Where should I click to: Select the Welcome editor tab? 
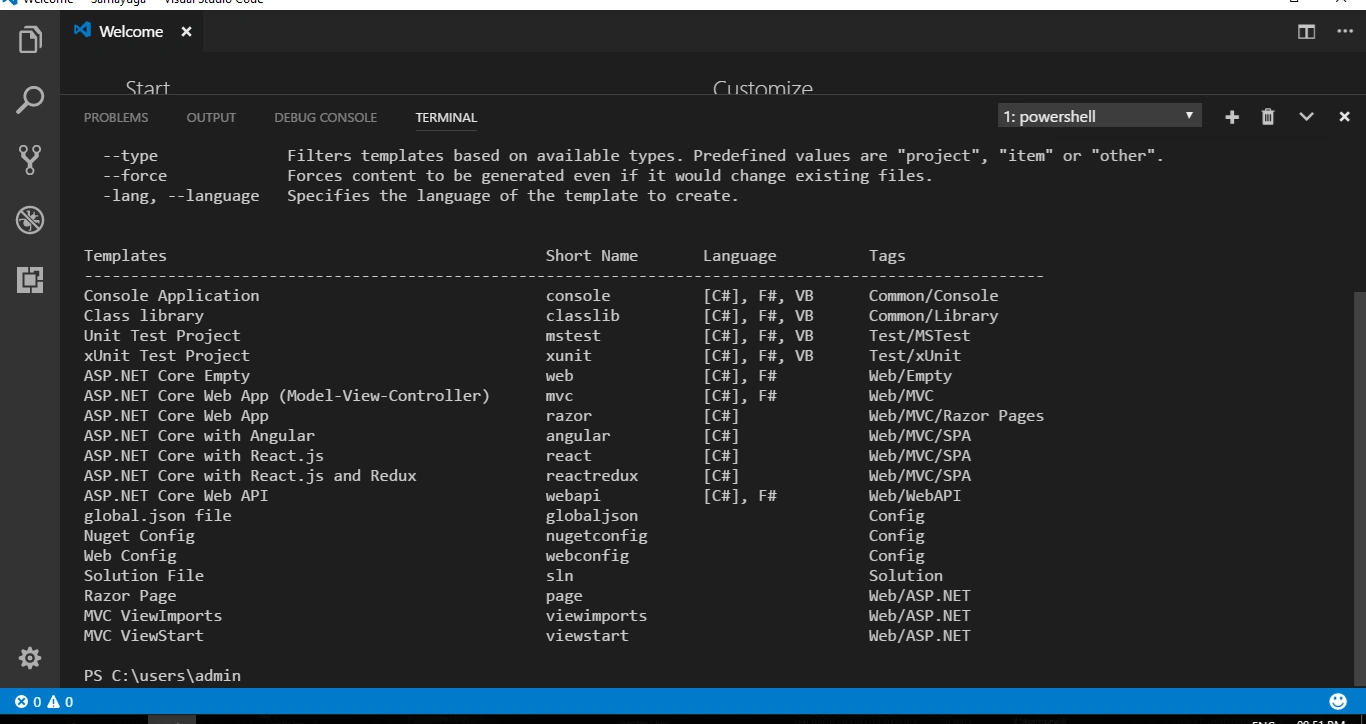133,32
